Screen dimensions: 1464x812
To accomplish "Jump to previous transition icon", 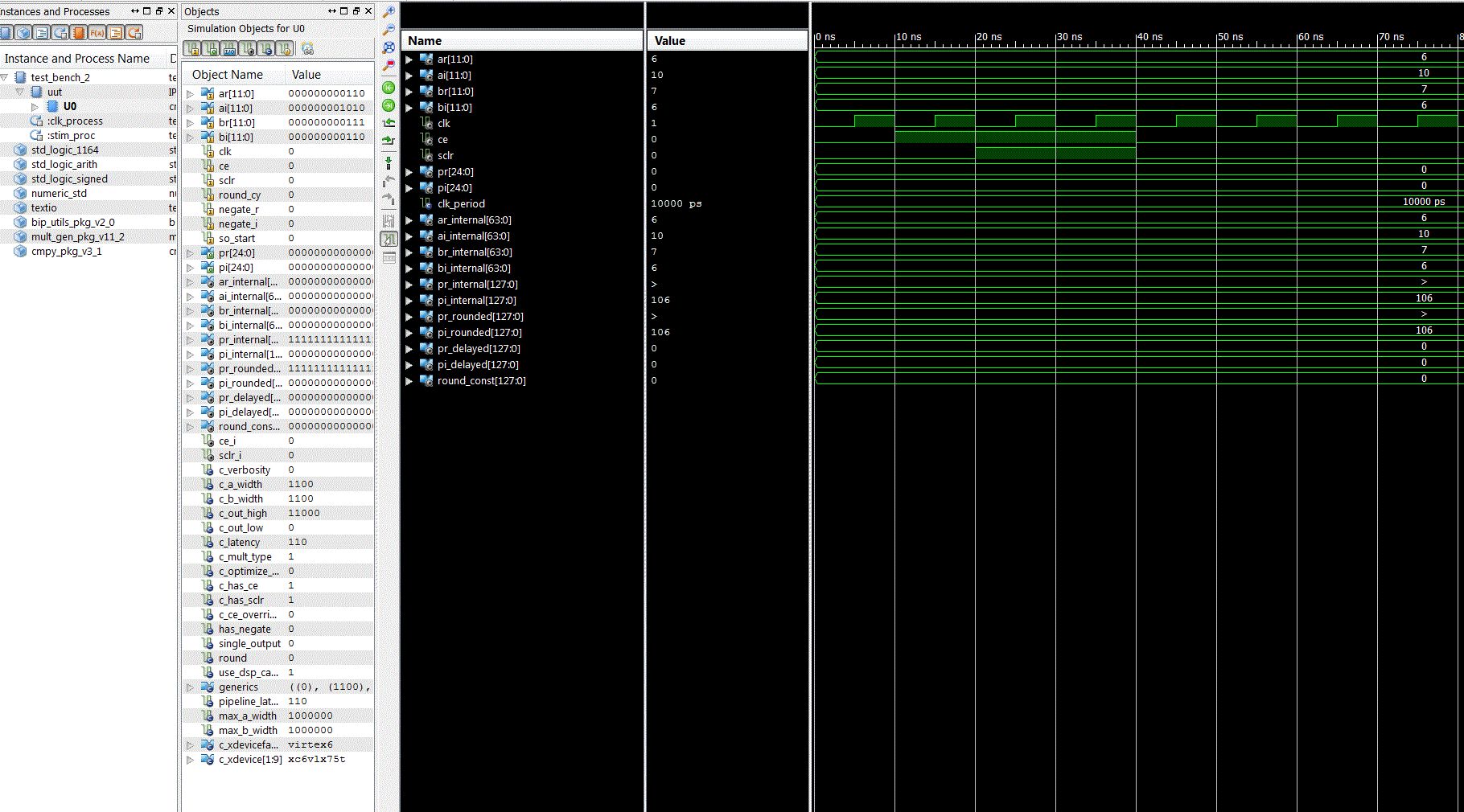I will coord(389,123).
